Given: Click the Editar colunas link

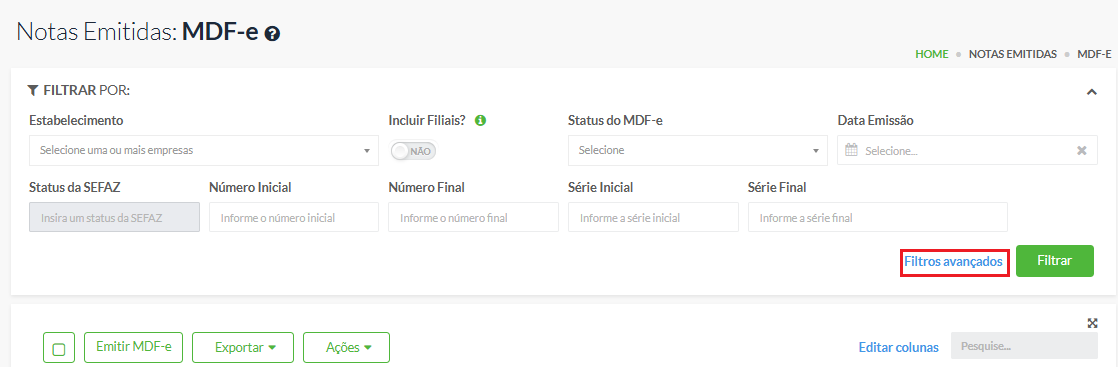Looking at the screenshot, I should (x=898, y=348).
